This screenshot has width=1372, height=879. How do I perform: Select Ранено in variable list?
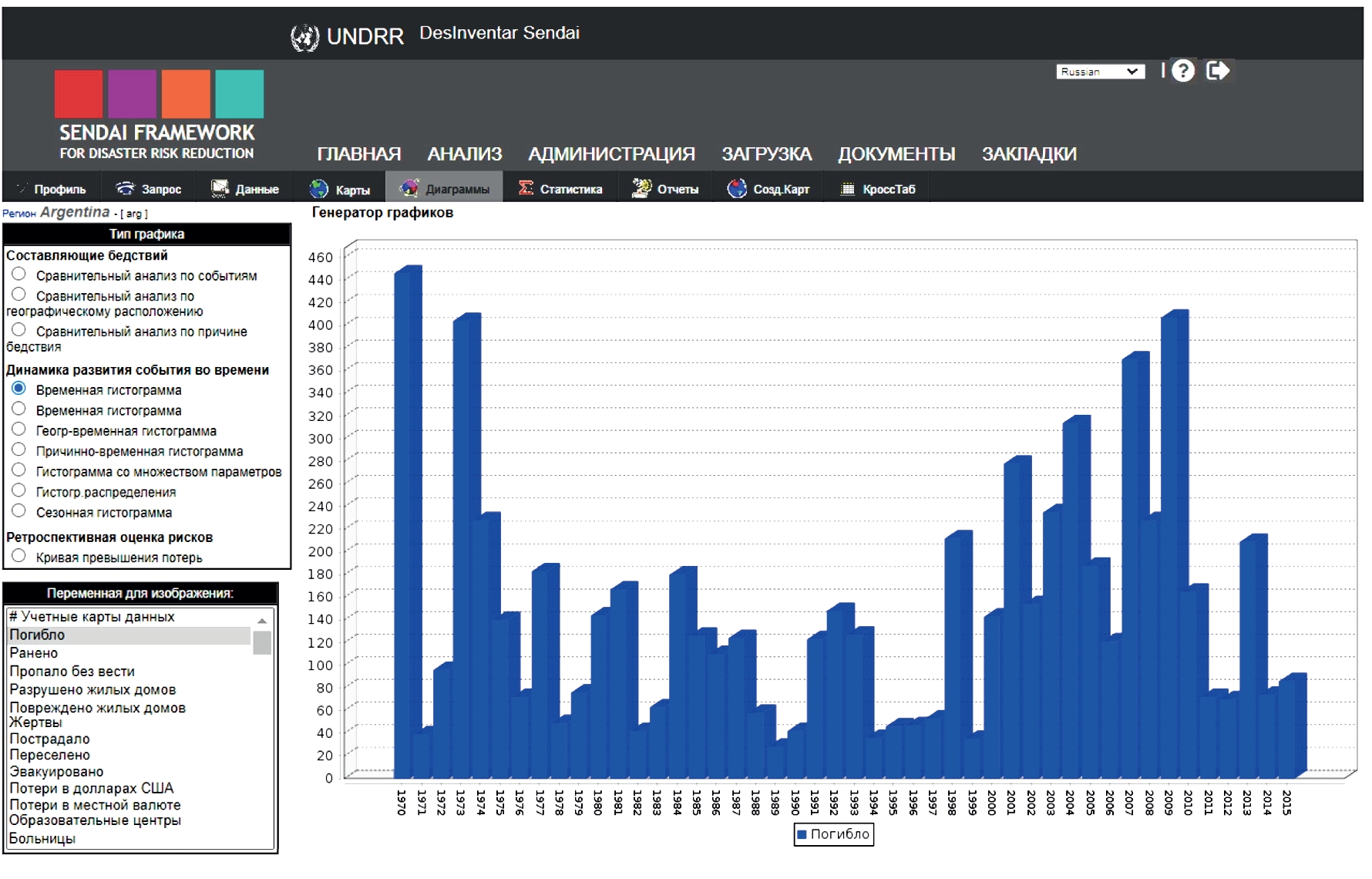pos(34,653)
